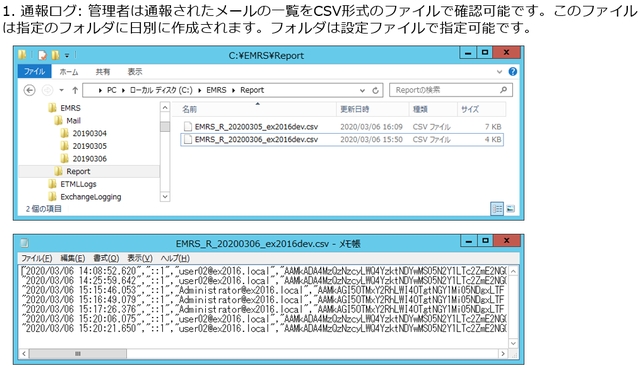The height and width of the screenshot is (370, 640).
Task: Click the search magnifier icon
Action: click(x=504, y=90)
